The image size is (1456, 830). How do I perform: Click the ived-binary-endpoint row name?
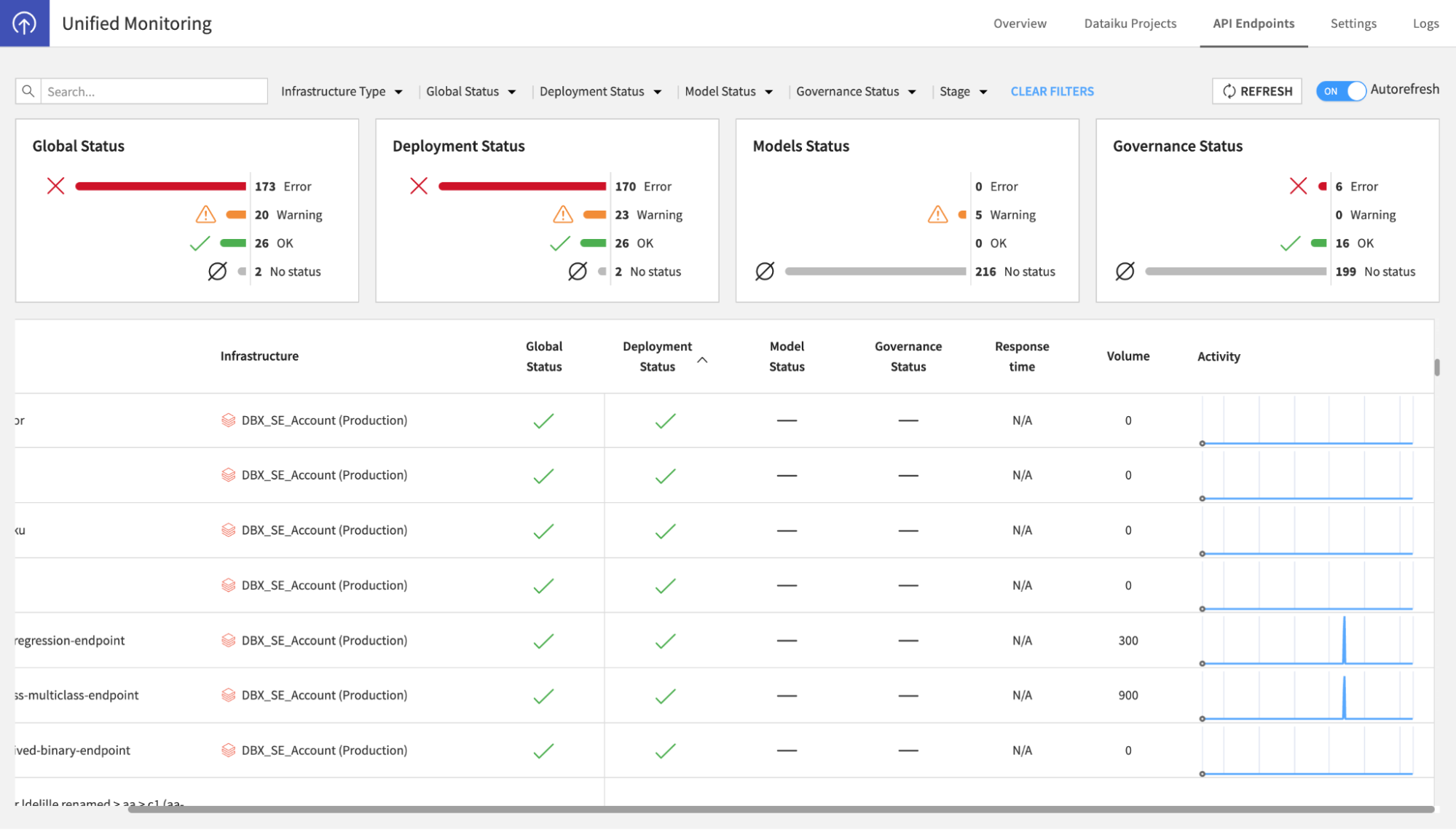[x=73, y=751]
